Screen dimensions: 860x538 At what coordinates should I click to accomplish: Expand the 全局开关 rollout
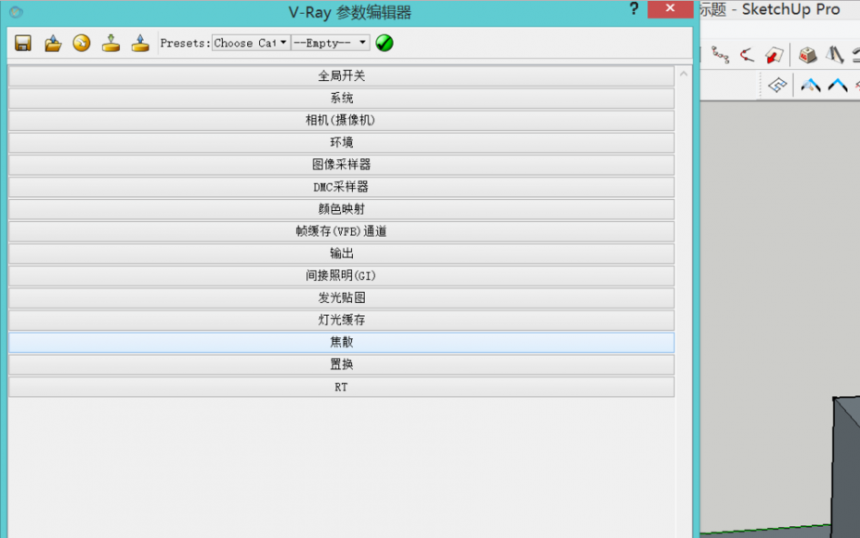[341, 76]
